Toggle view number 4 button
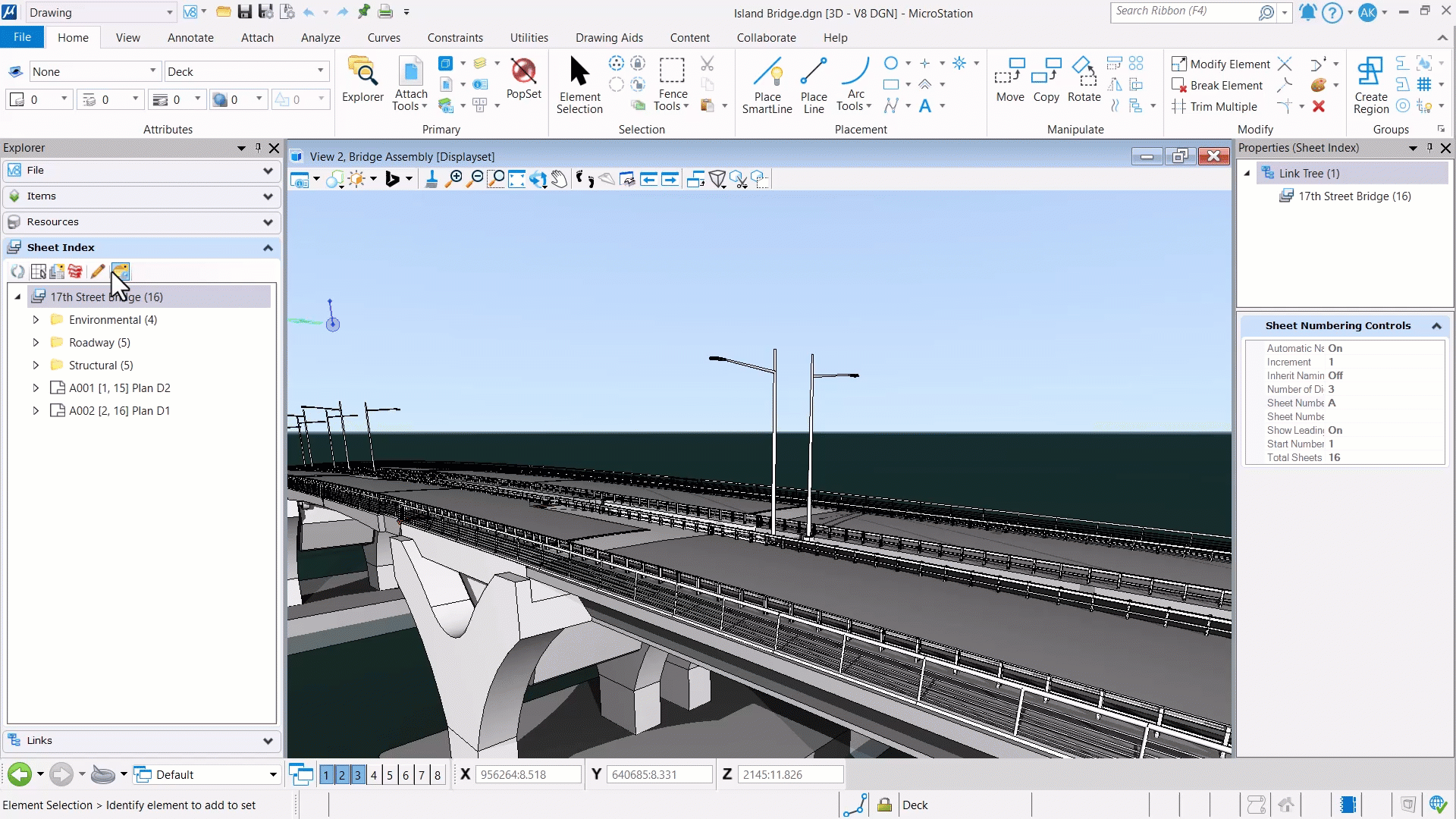This screenshot has width=1456, height=819. [373, 774]
